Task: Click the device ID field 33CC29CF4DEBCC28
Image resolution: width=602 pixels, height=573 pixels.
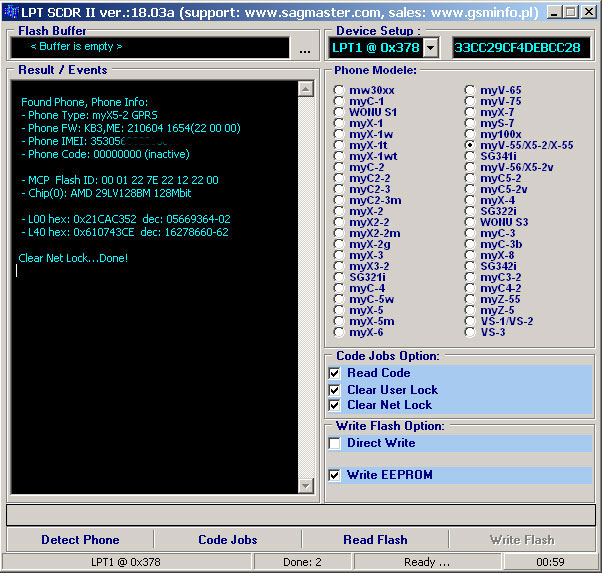Action: 521,48
